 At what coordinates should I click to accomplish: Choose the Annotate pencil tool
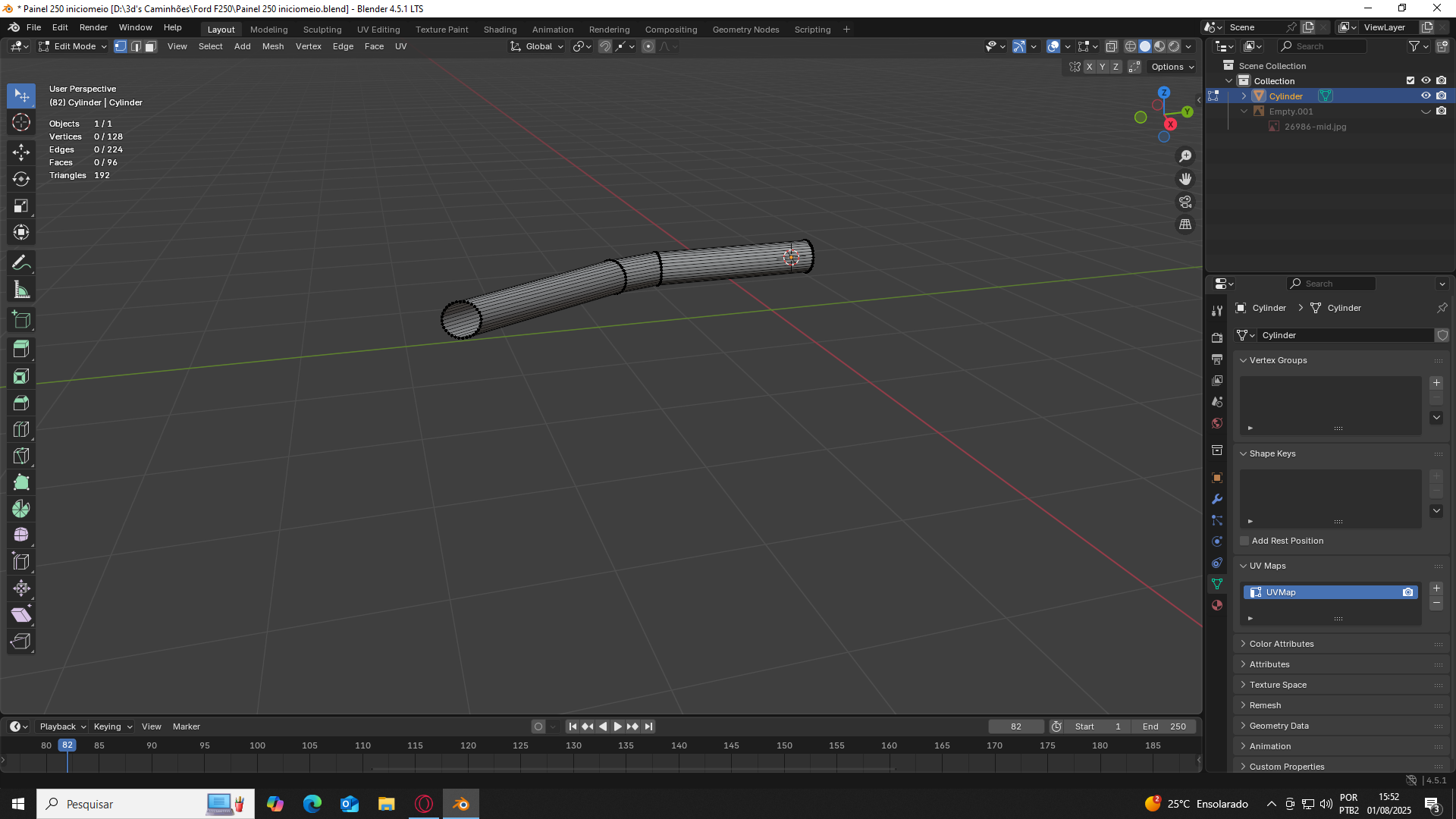click(x=21, y=263)
